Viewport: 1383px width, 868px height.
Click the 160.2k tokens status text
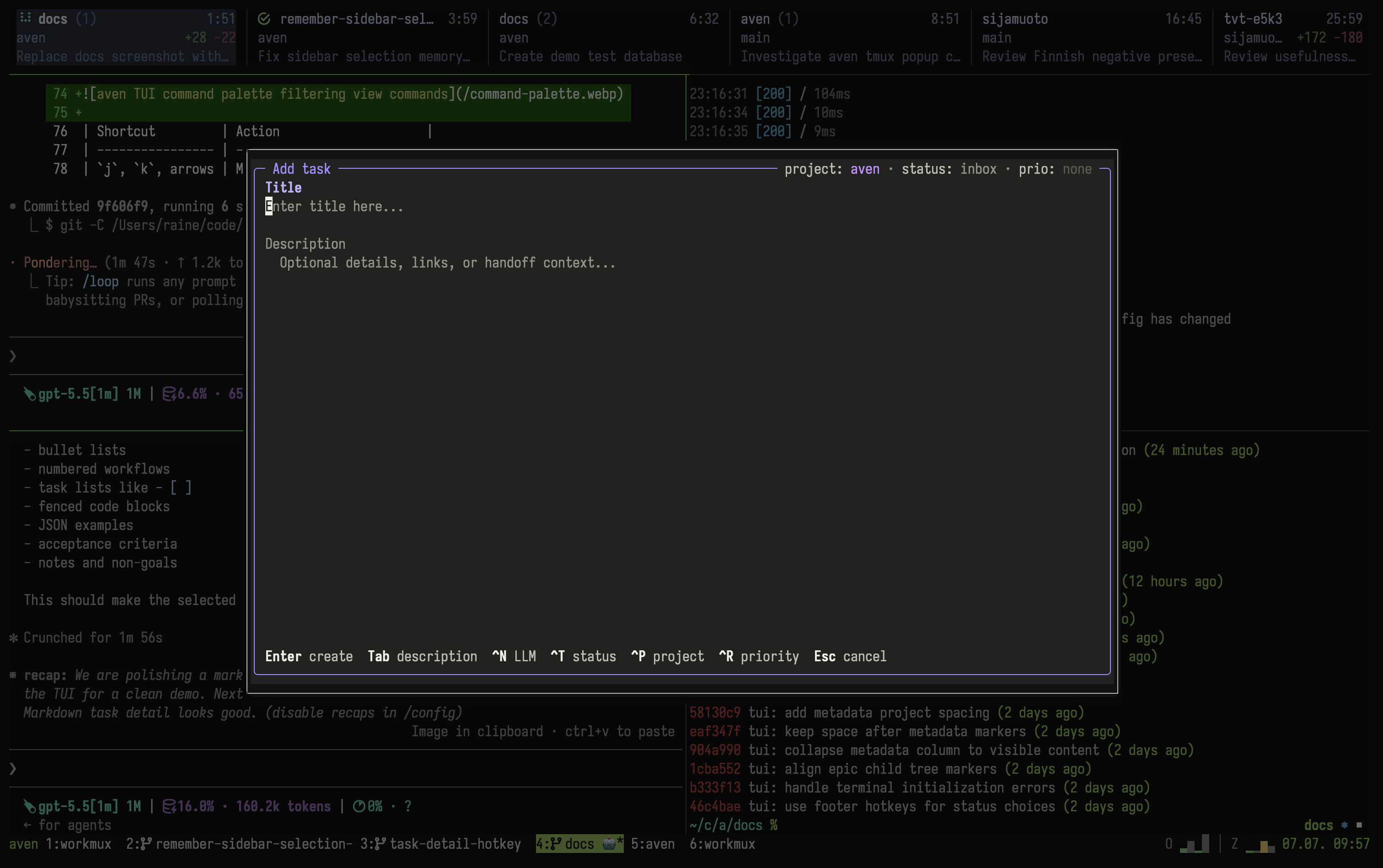coord(283,807)
